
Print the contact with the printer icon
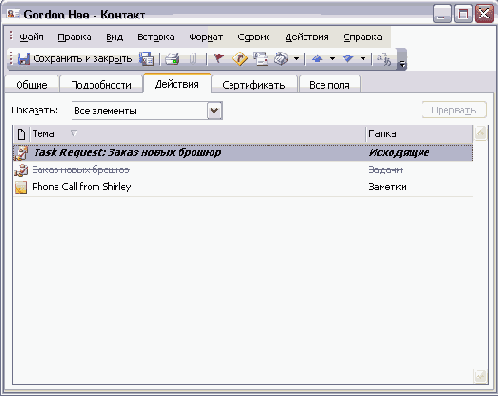coord(172,59)
